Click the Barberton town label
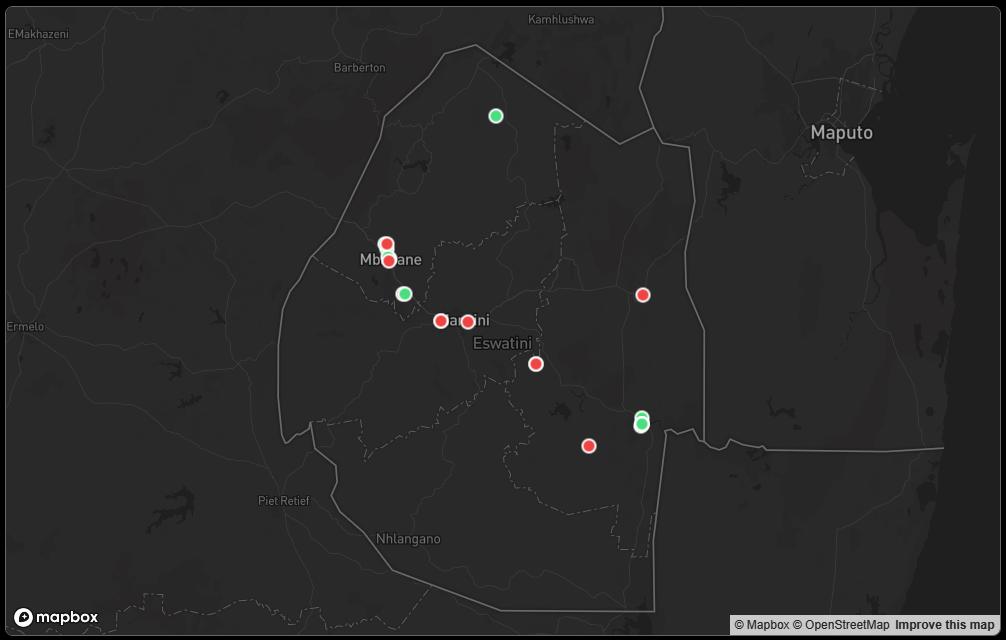Screen dimensions: 1006x640 point(359,68)
